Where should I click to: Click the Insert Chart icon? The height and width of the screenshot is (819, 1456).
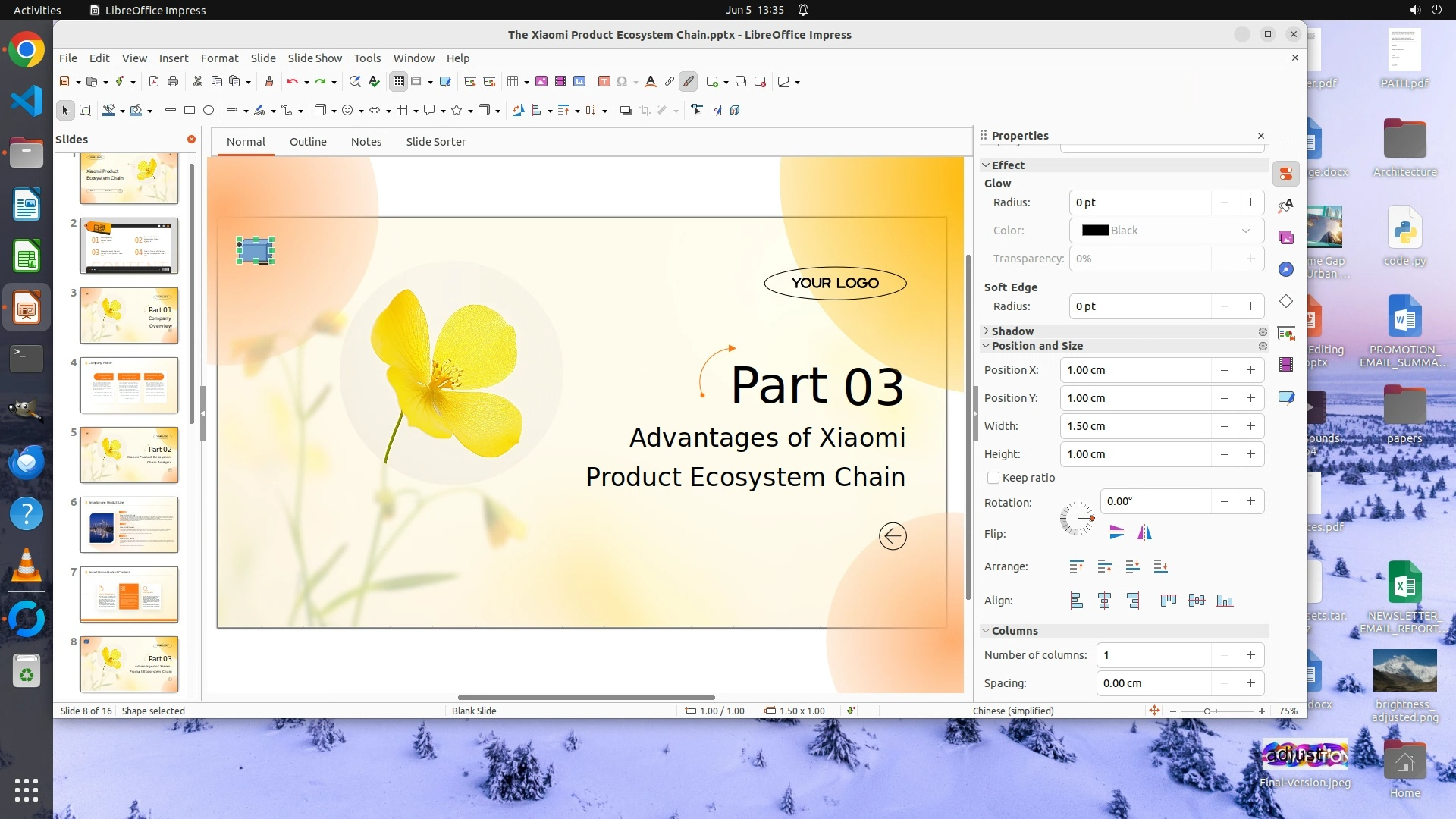579,82
